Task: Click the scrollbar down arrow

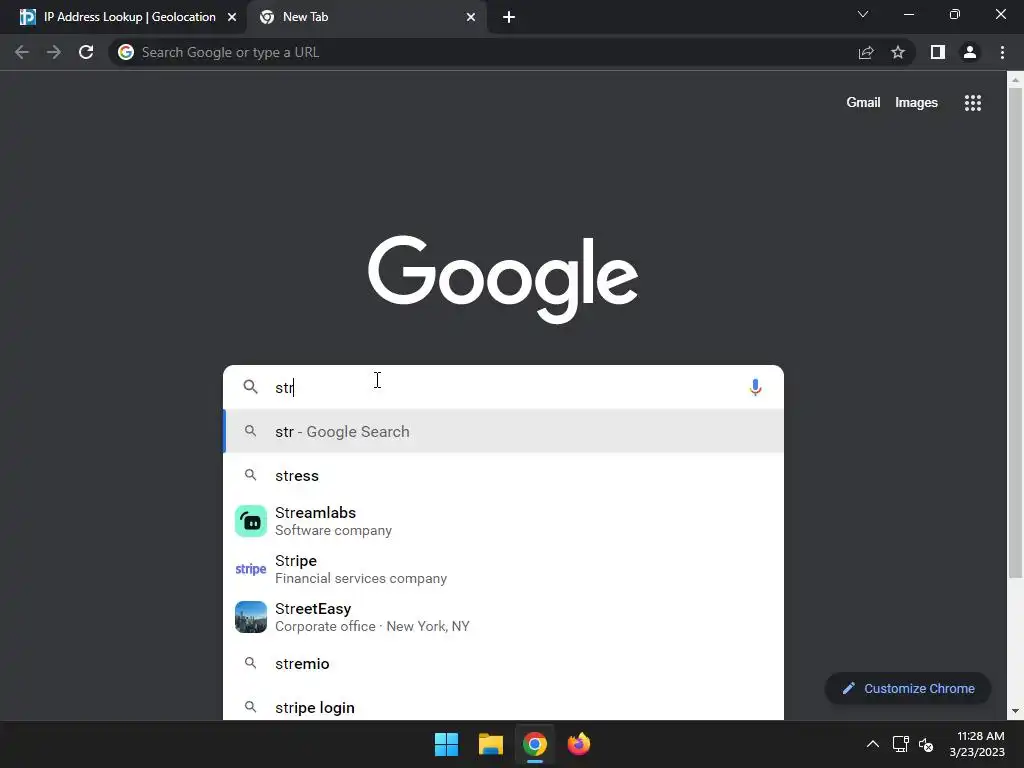Action: [1015, 711]
